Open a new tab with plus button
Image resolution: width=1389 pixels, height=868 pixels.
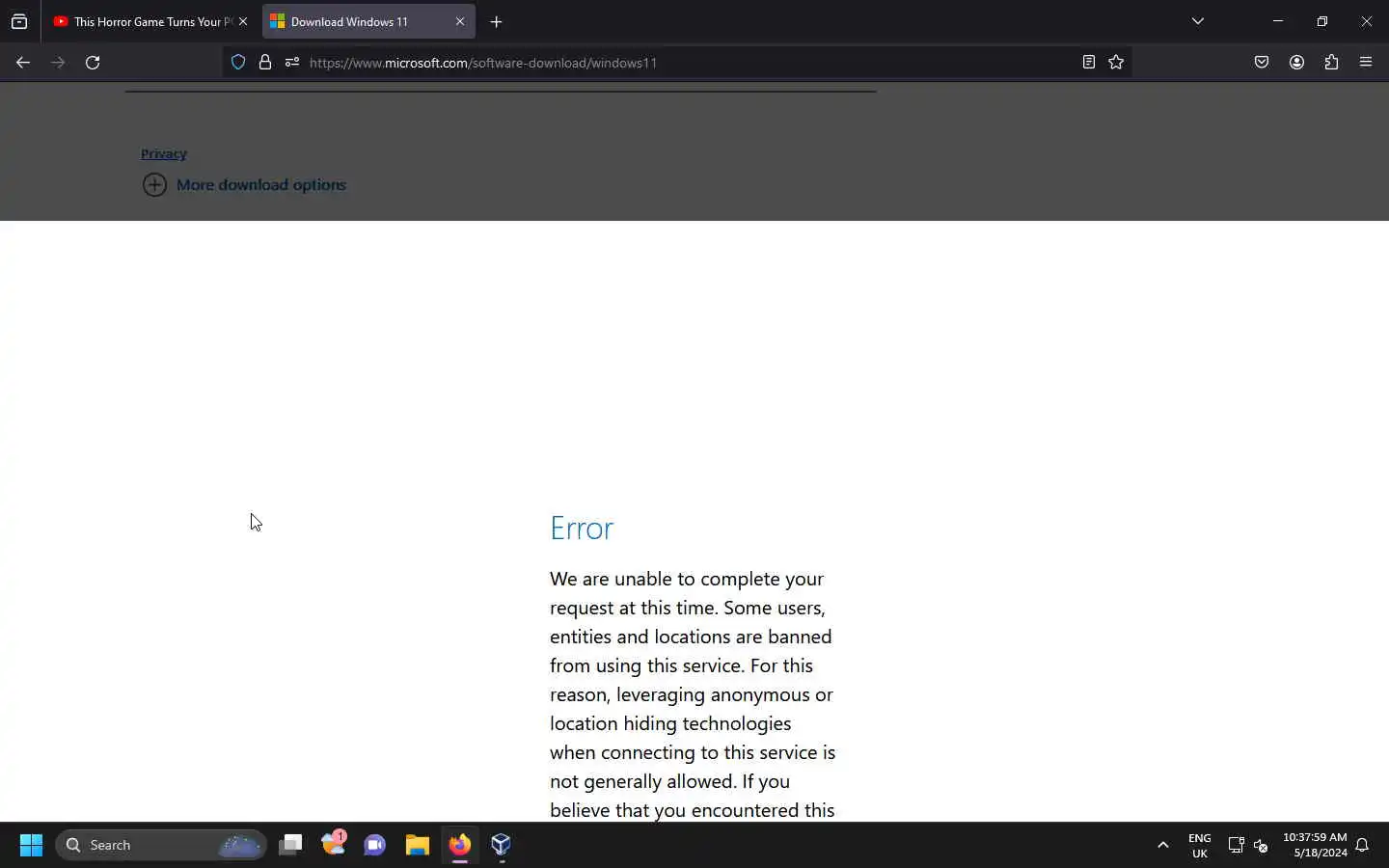(x=496, y=21)
